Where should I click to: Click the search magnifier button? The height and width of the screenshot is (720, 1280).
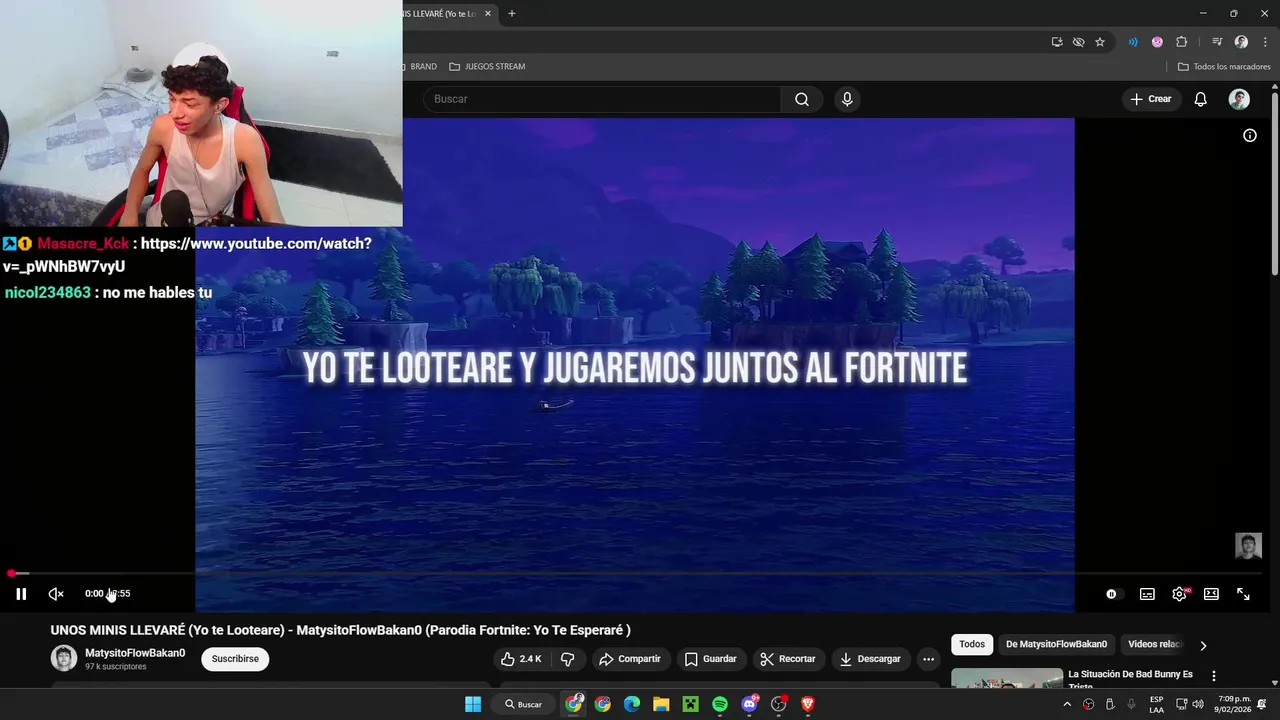point(802,99)
